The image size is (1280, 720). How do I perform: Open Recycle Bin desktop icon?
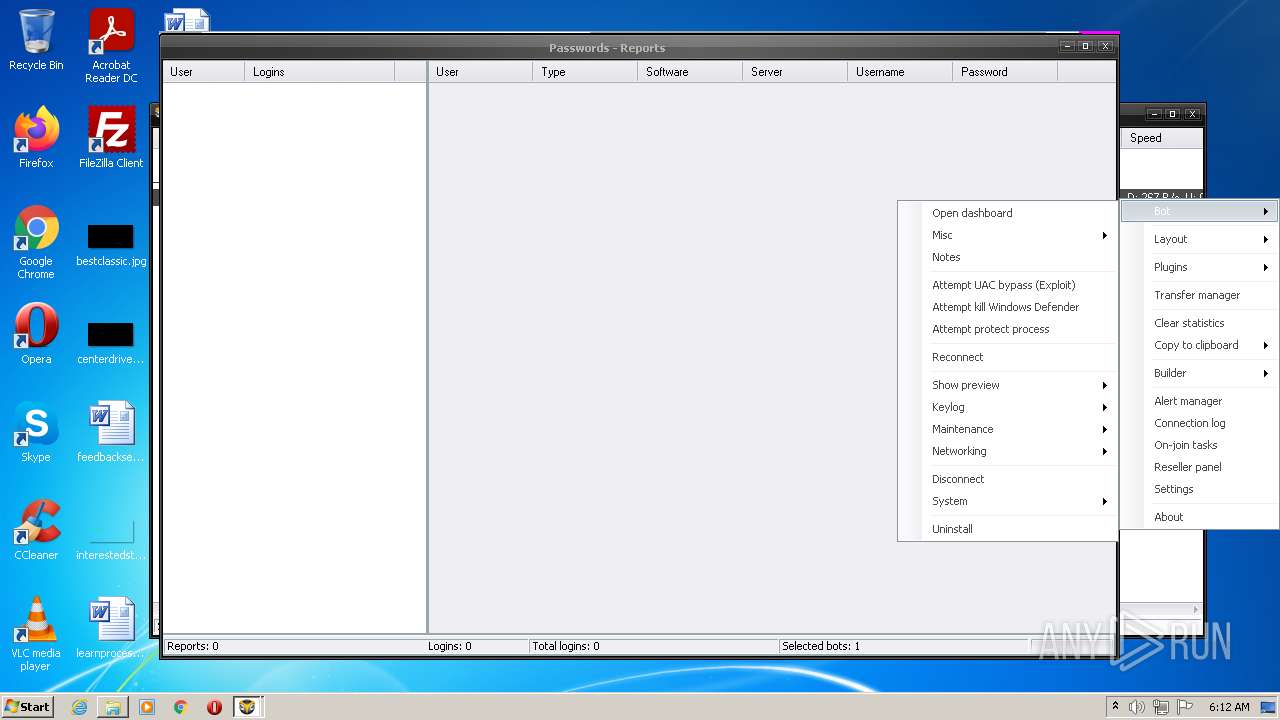pos(36,40)
